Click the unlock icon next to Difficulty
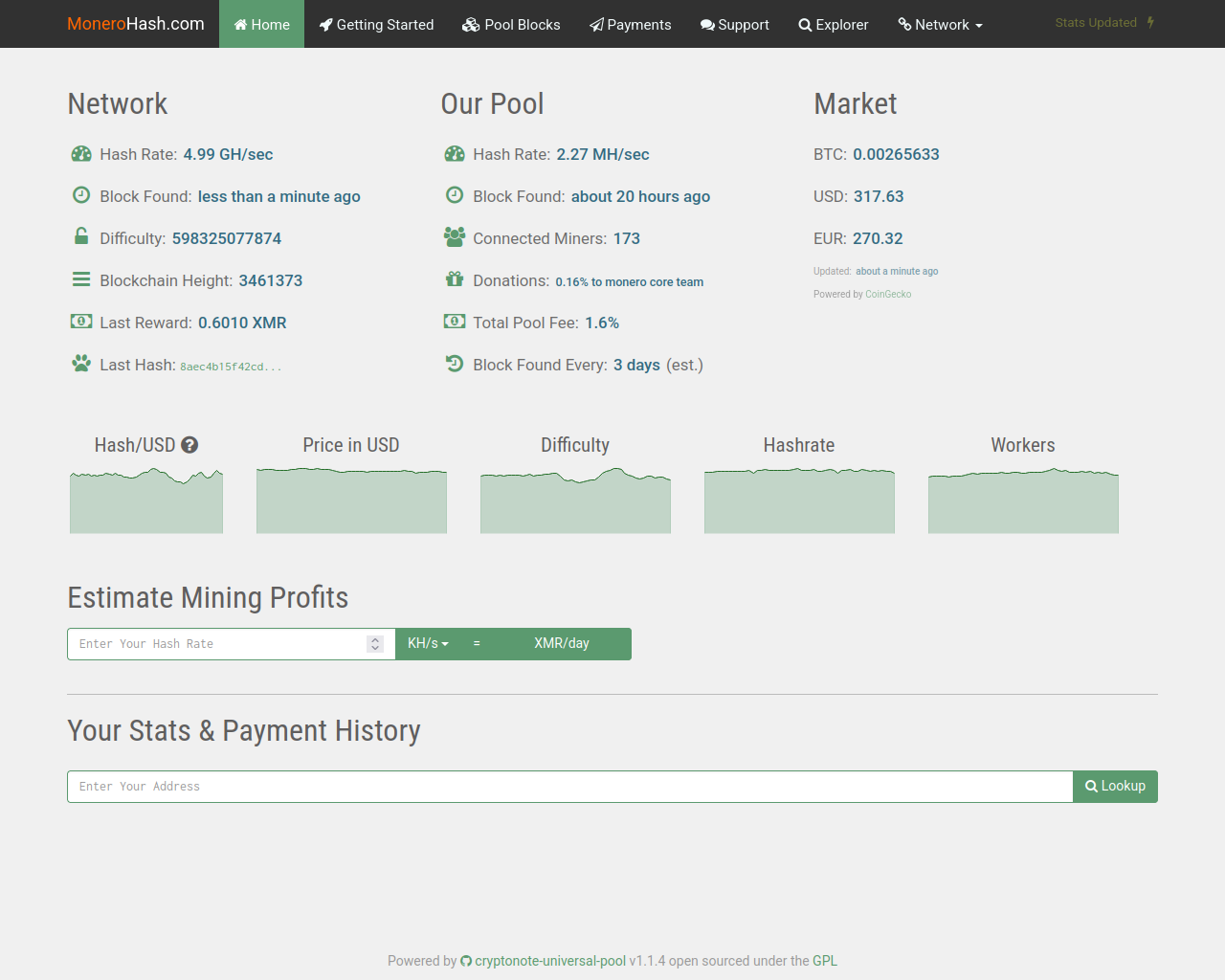The image size is (1225, 980). (x=81, y=236)
